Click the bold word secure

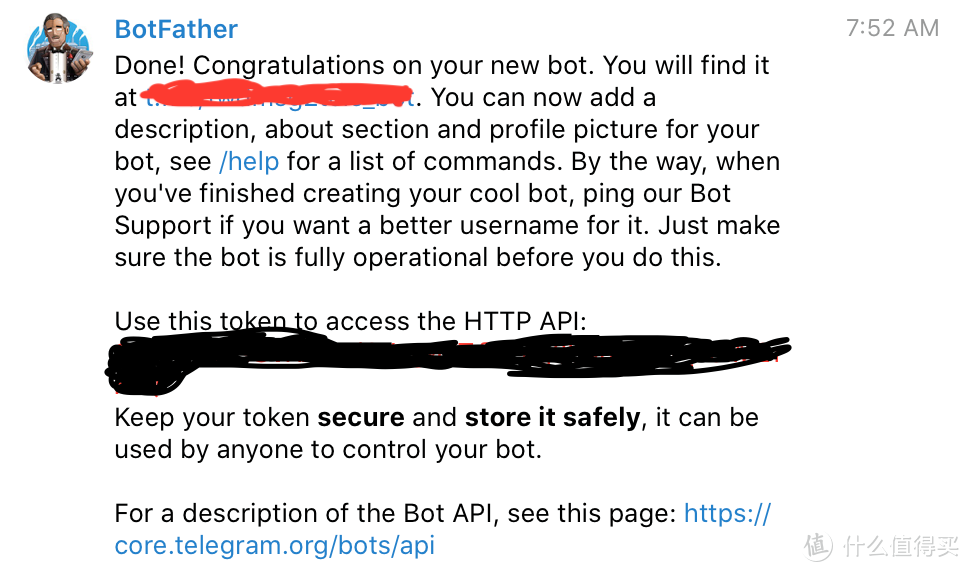click(361, 417)
